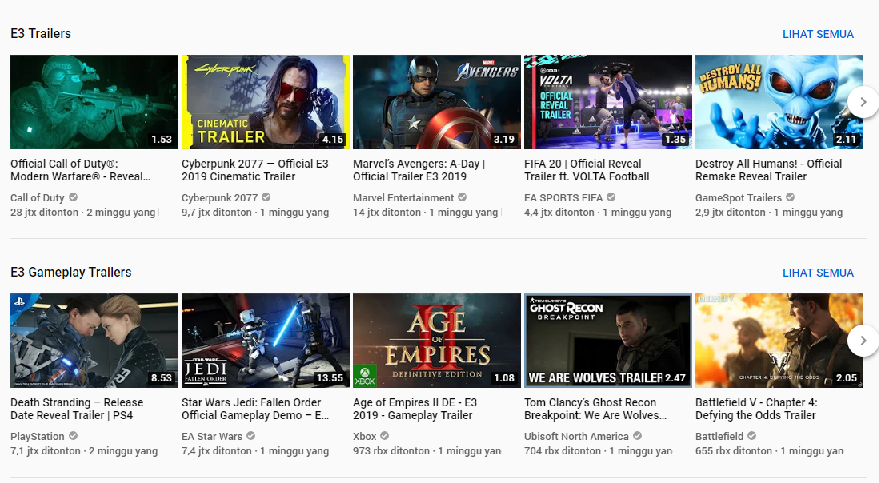Open Age of Empires II thumbnail
879x483 pixels.
pos(437,341)
